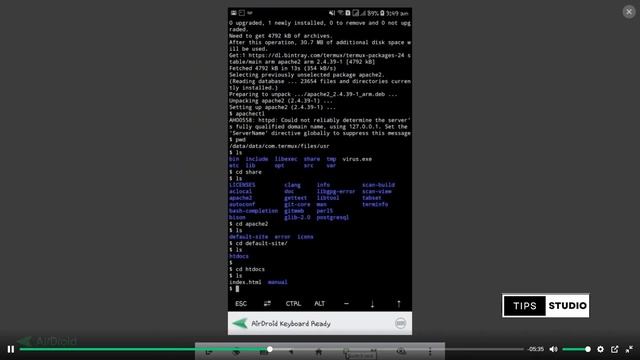Open the three-dot more menu in AirDroid toolbar
This screenshot has width=640, height=360.
(430, 351)
